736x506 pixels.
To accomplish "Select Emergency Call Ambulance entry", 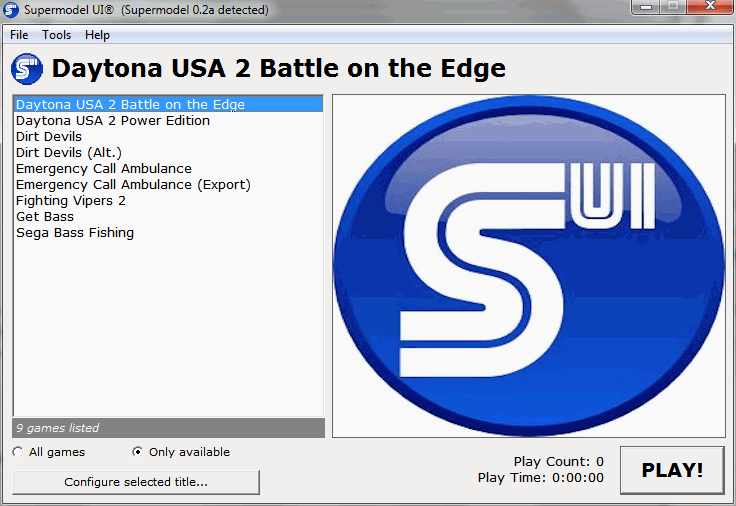I will coord(169,169).
